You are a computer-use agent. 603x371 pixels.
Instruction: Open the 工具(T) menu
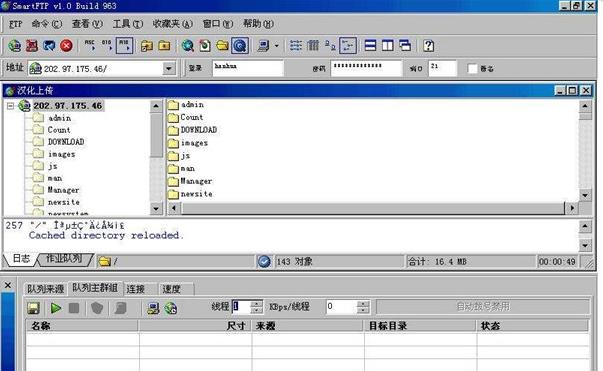tap(128, 24)
